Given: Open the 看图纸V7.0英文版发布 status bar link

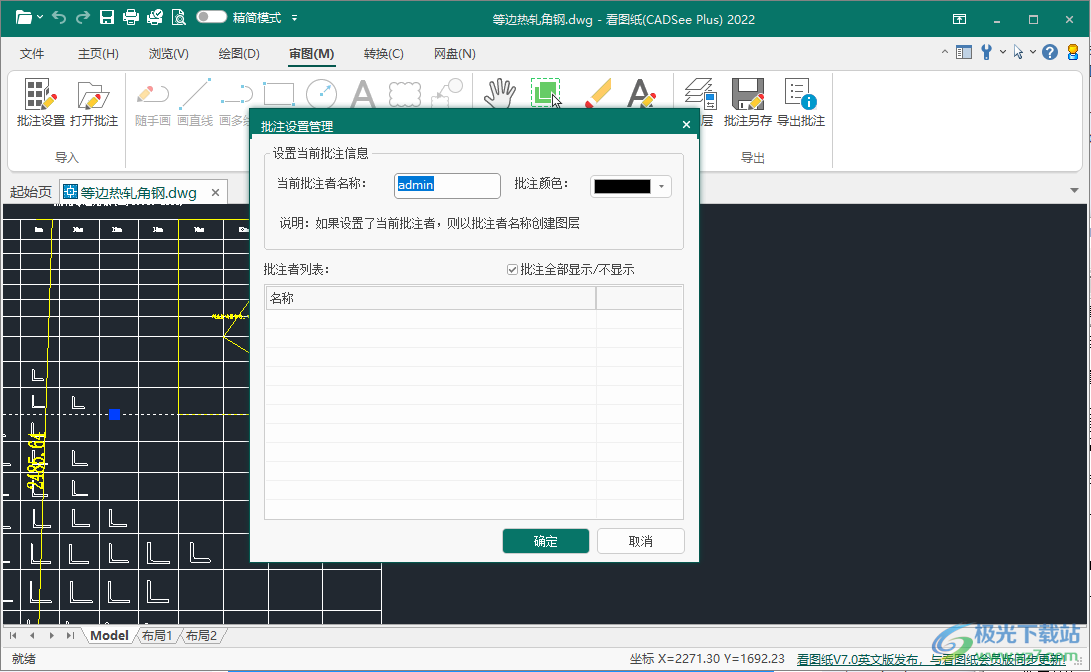Looking at the screenshot, I should click(931, 659).
